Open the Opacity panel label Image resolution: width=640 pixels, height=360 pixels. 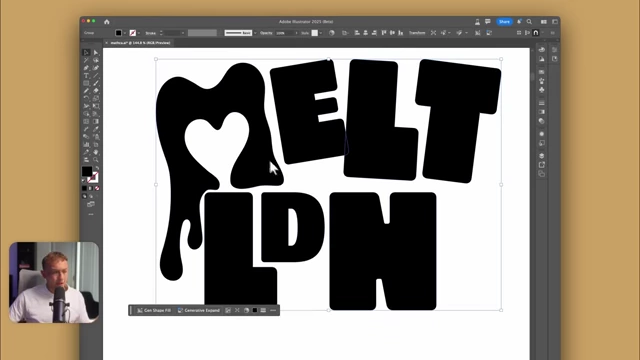266,33
